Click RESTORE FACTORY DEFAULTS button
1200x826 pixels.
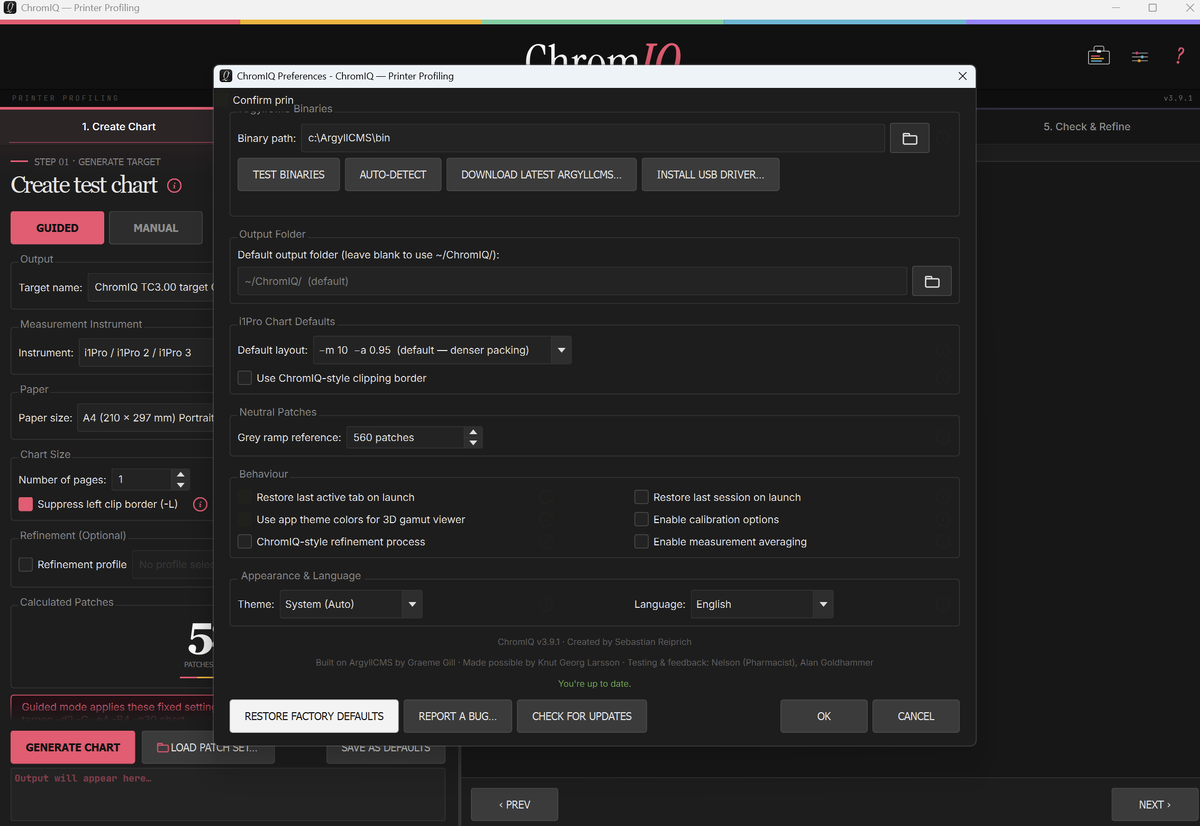(x=314, y=716)
